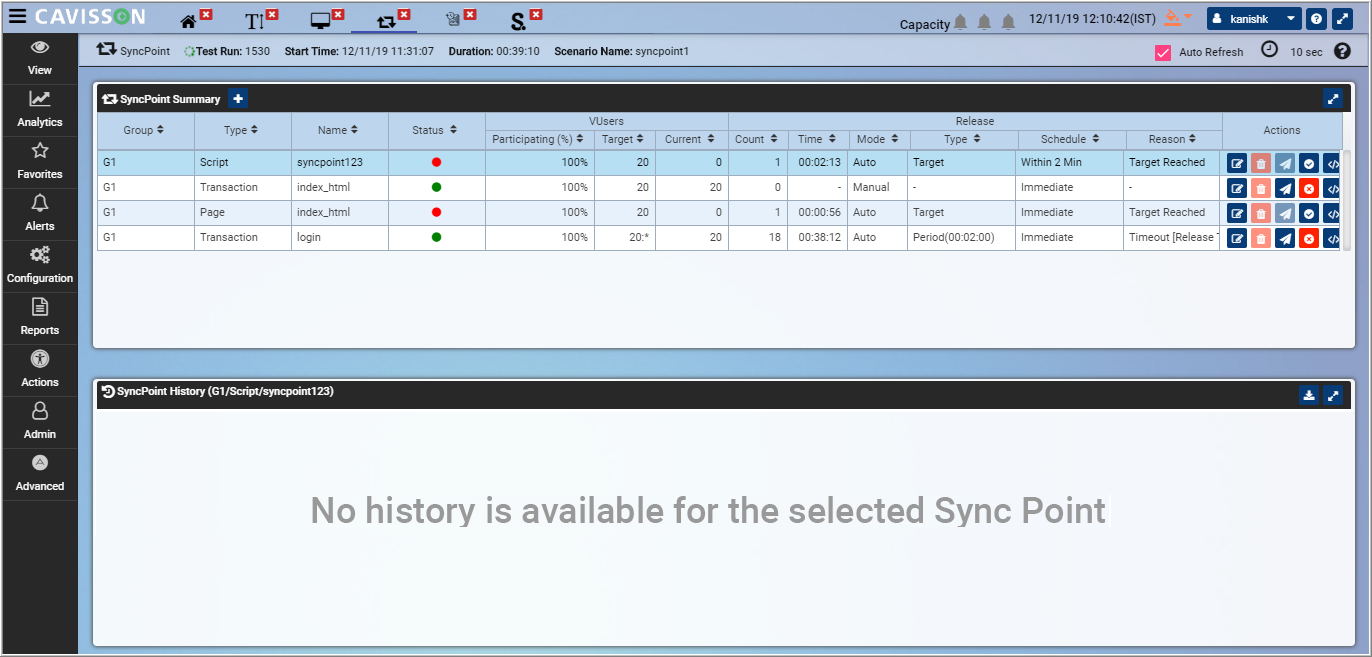
Task: Open help from the top bar question icon
Action: (1317, 19)
